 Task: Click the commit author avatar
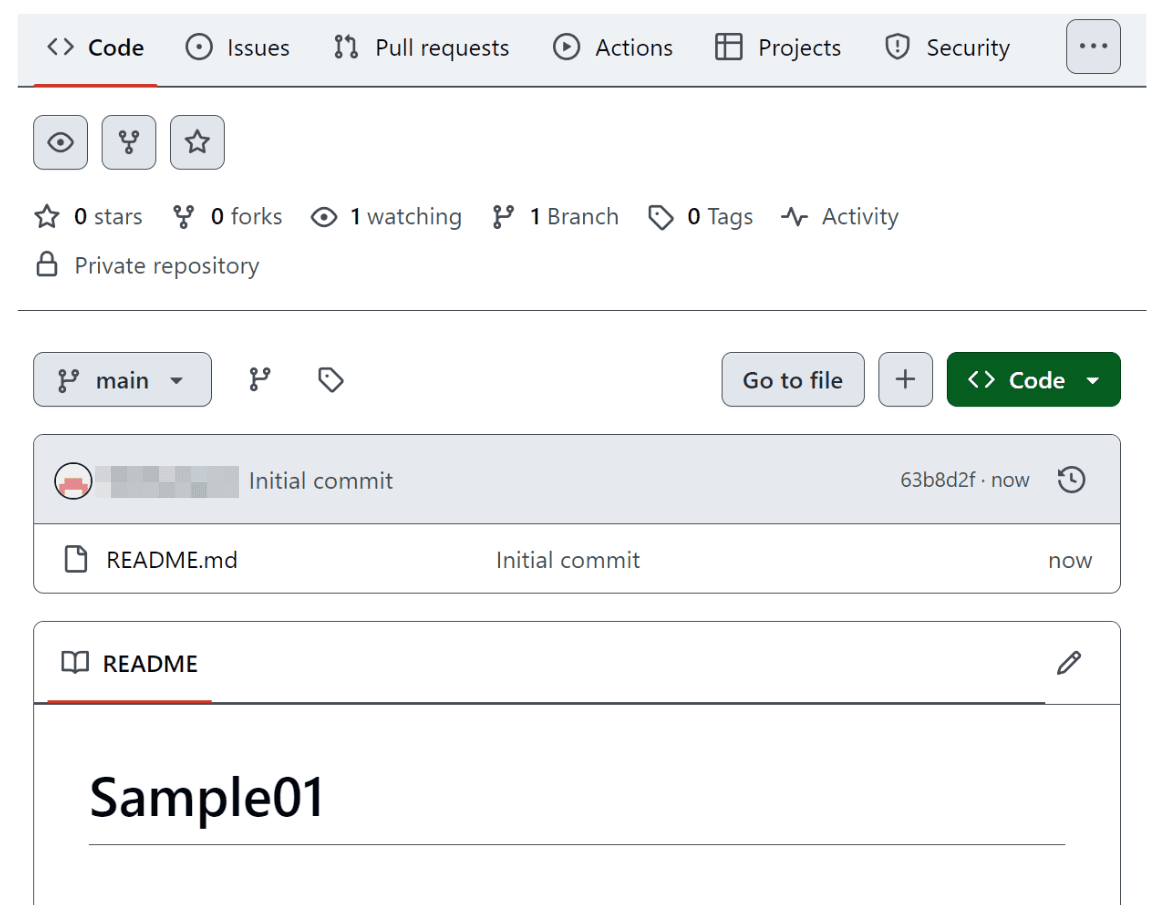[x=73, y=481]
